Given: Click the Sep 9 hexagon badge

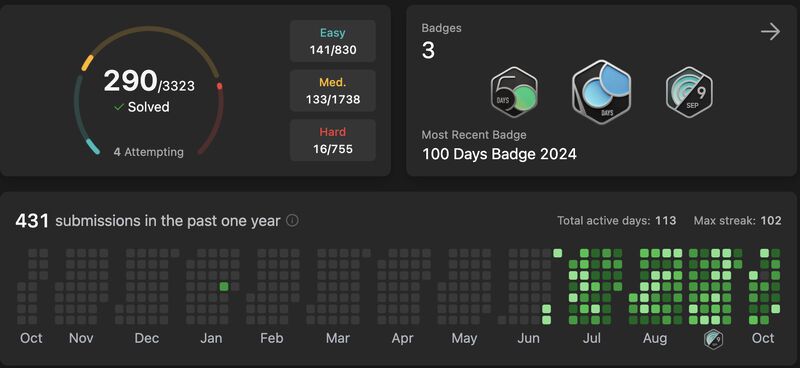Looking at the screenshot, I should tap(689, 92).
